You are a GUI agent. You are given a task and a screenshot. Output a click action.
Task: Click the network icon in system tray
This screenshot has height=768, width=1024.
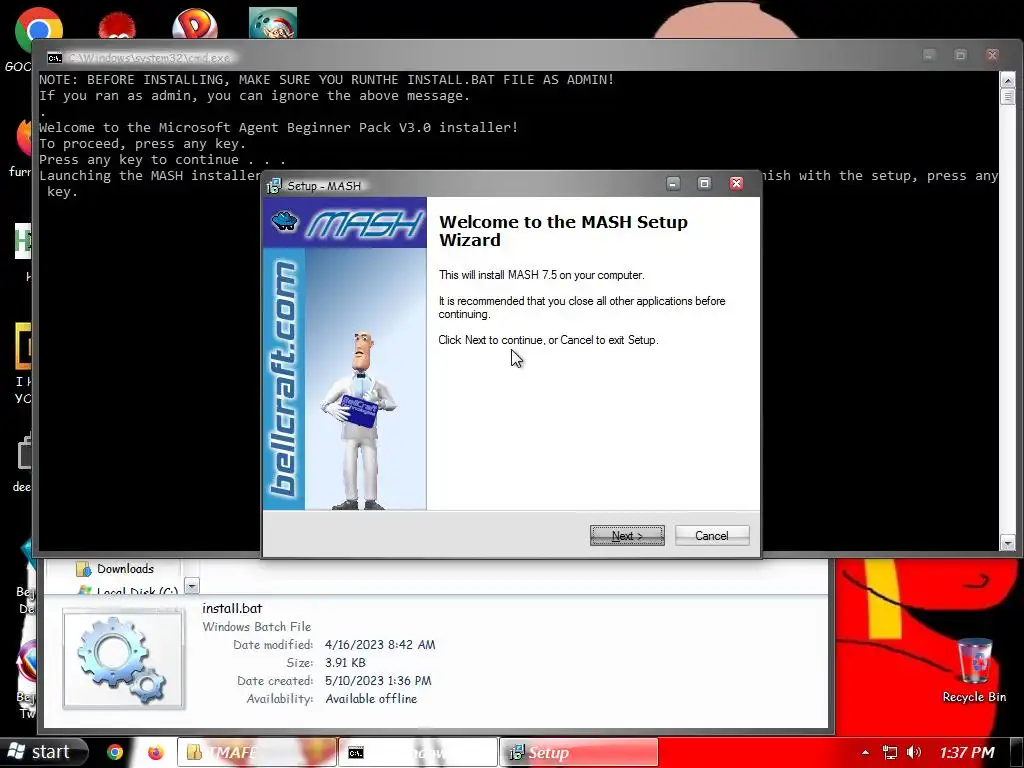point(889,752)
